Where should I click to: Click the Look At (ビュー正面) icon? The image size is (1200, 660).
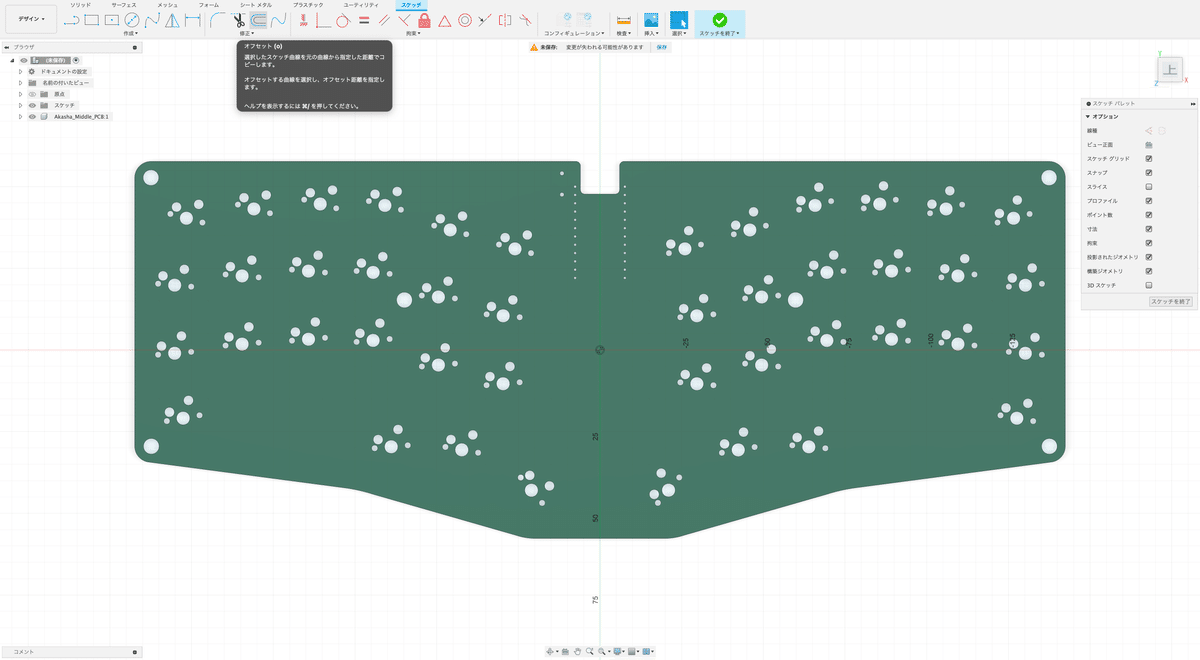coord(1149,144)
